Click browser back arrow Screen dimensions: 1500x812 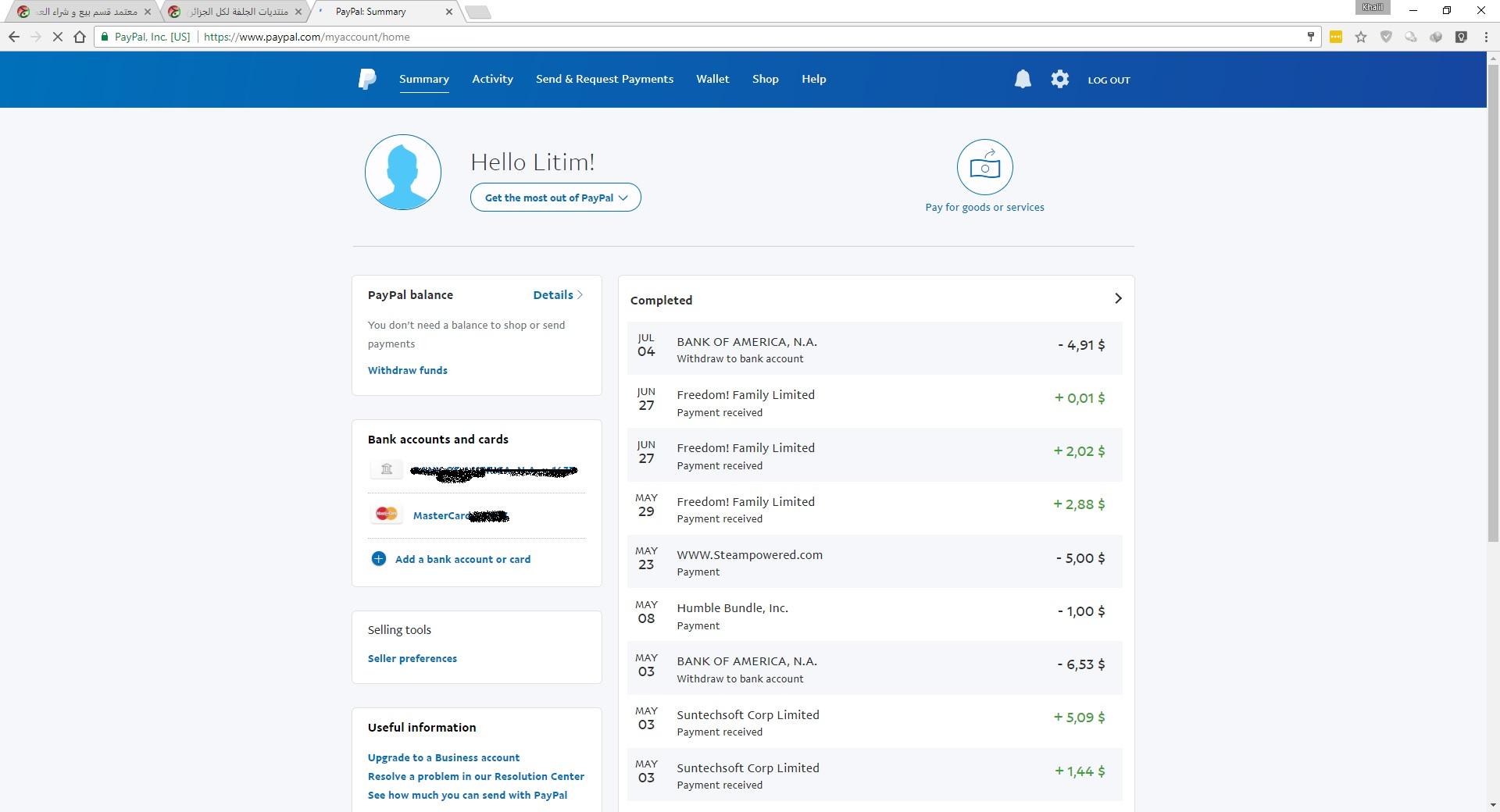tap(14, 37)
